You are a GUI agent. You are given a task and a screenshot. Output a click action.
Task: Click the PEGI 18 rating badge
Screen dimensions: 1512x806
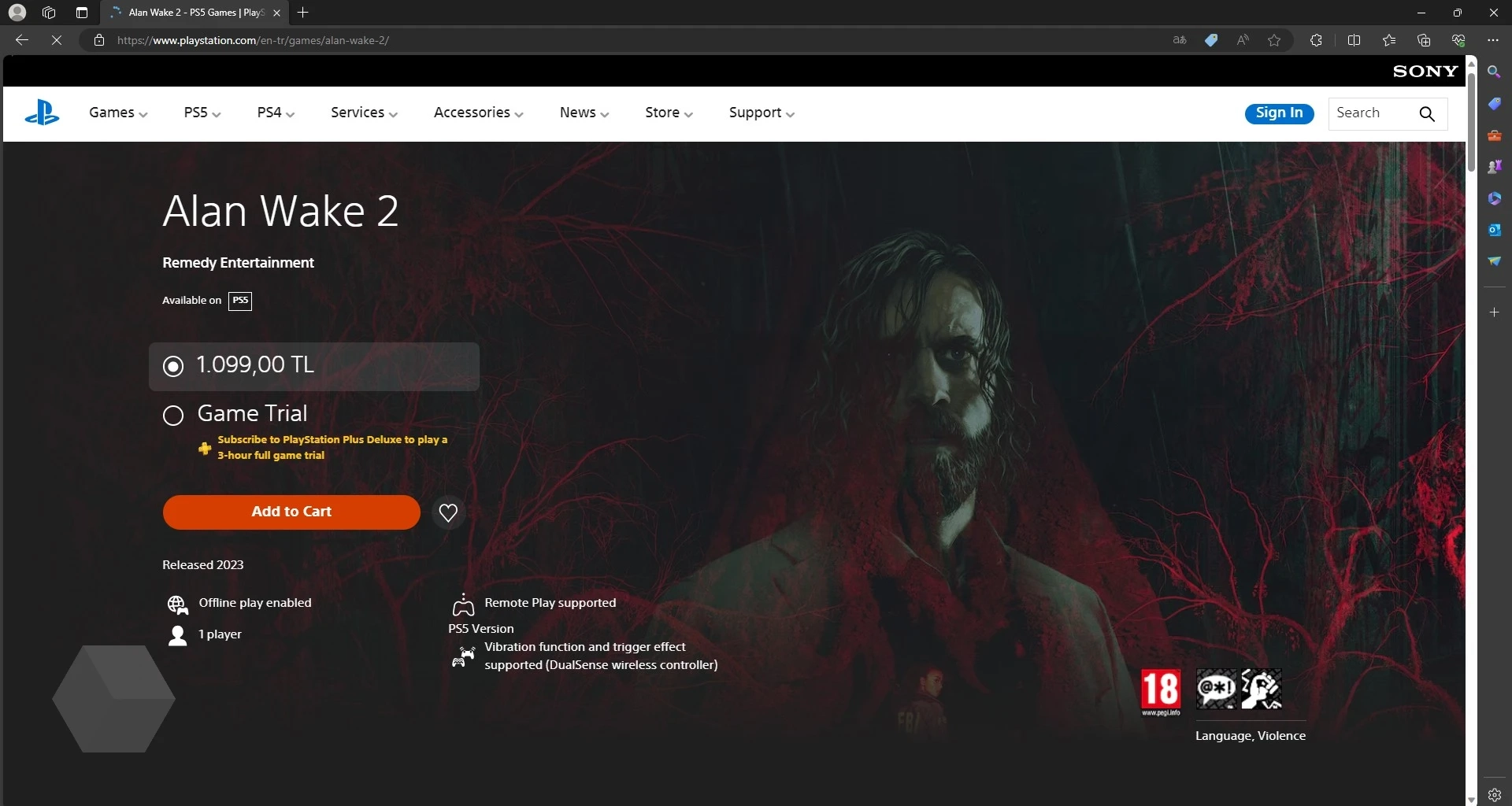[1161, 692]
